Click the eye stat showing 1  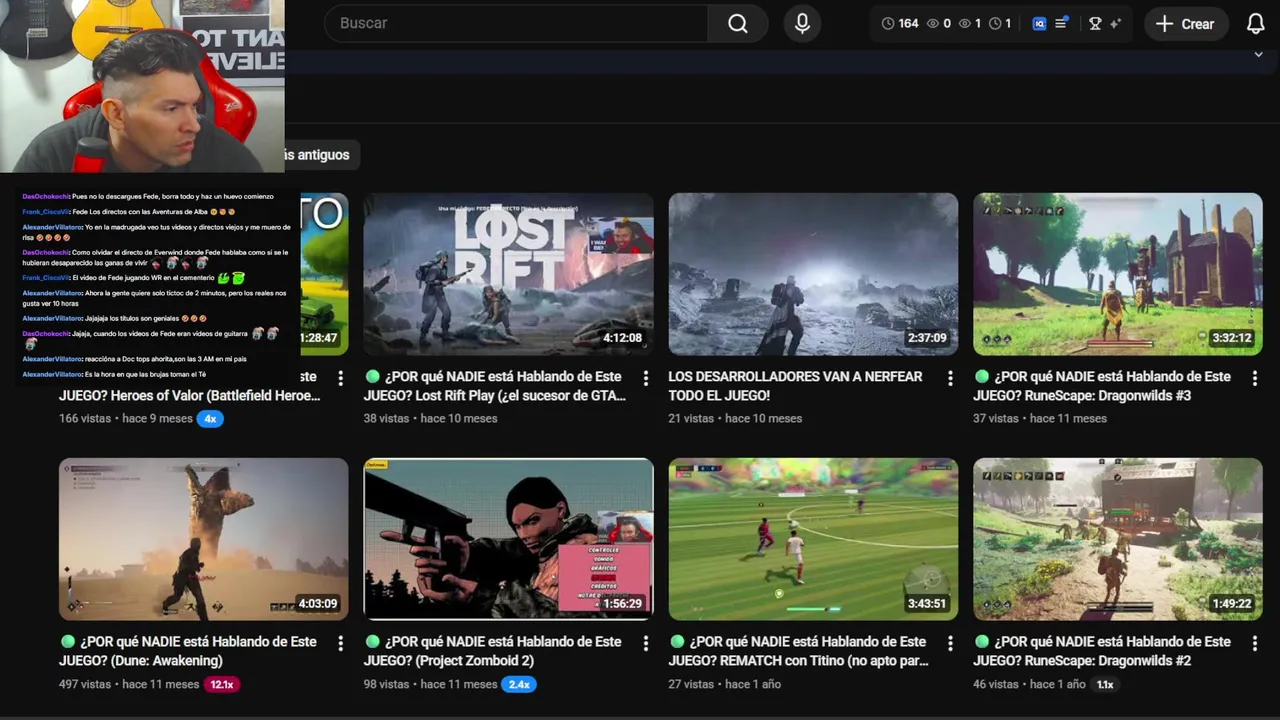coord(970,24)
